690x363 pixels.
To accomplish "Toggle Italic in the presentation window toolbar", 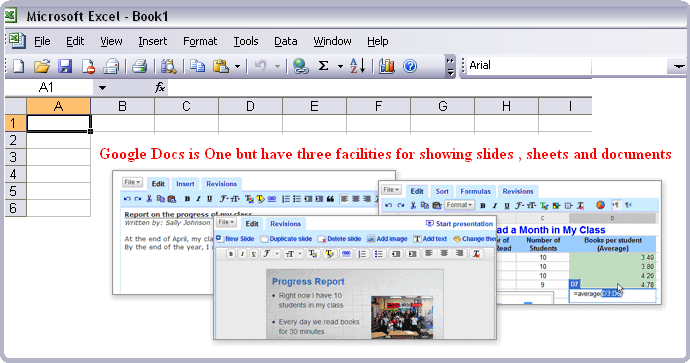I will click(242, 254).
